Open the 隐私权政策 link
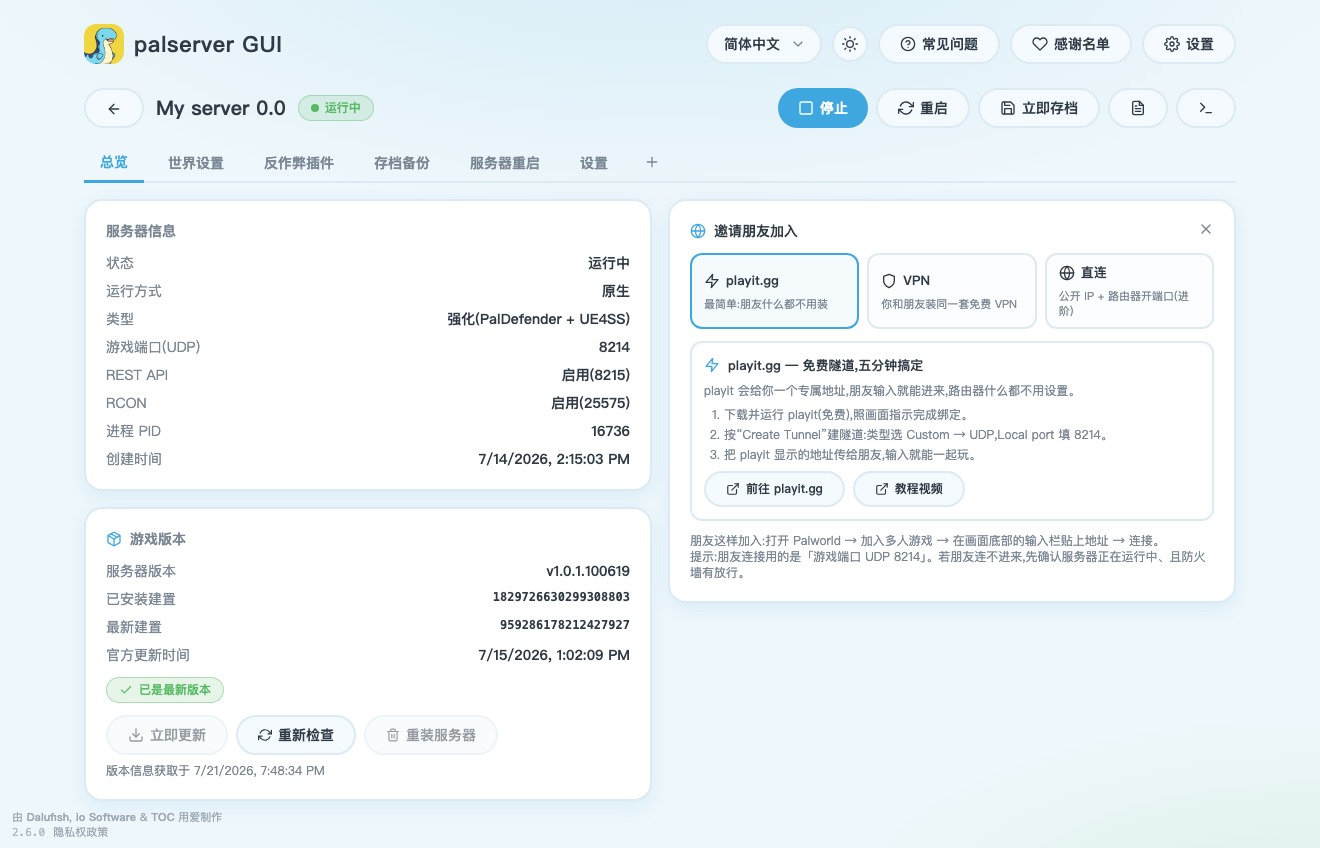The height and width of the screenshot is (848, 1320). point(80,831)
